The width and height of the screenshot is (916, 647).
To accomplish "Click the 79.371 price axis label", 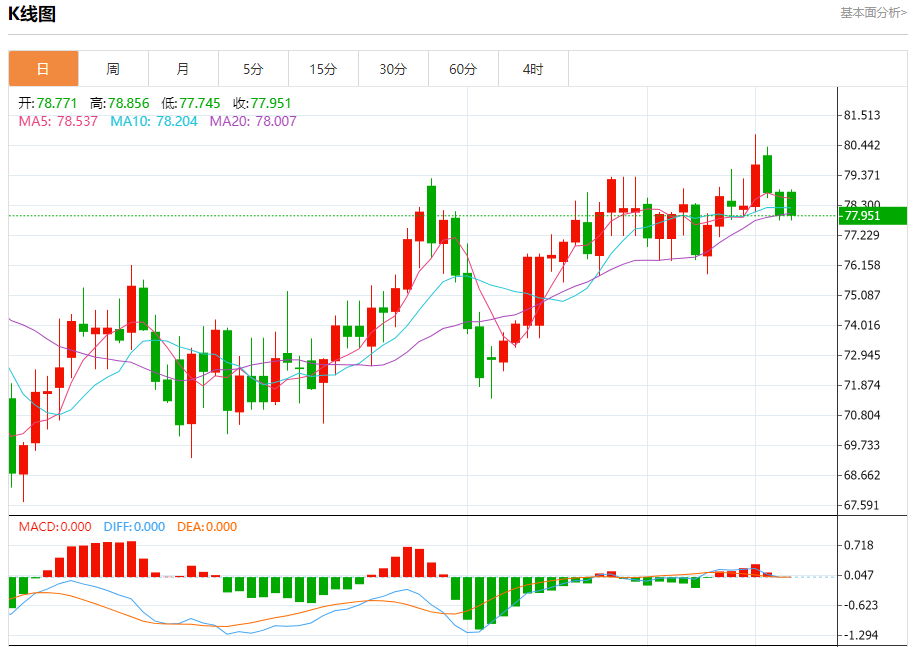I will (x=862, y=175).
